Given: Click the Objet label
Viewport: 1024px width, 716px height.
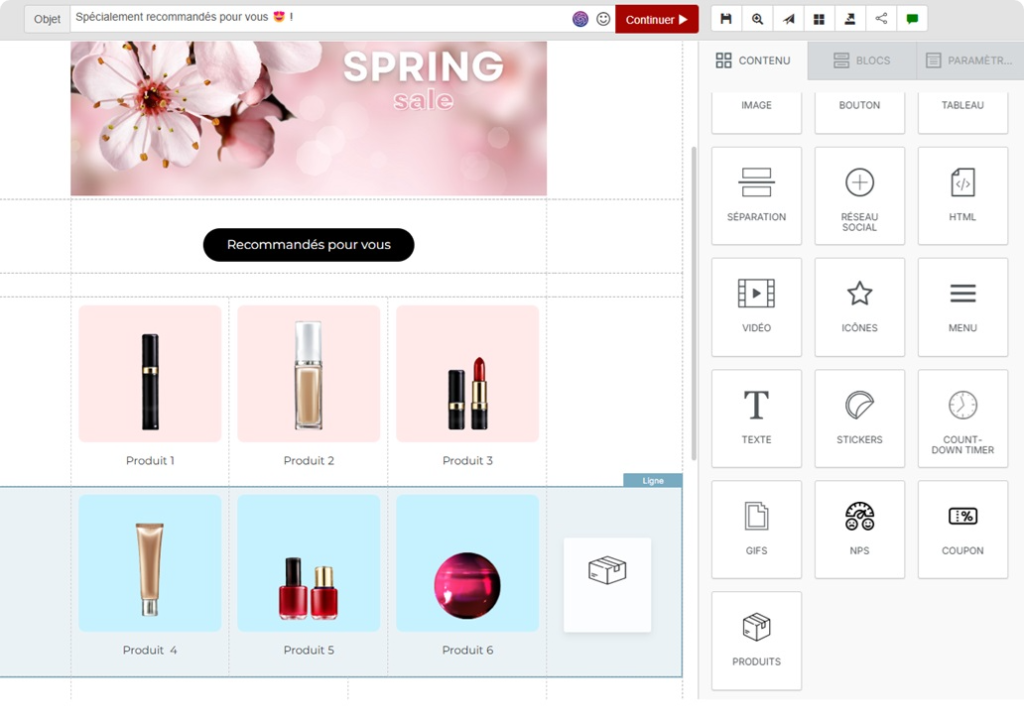Looking at the screenshot, I should coord(47,19).
